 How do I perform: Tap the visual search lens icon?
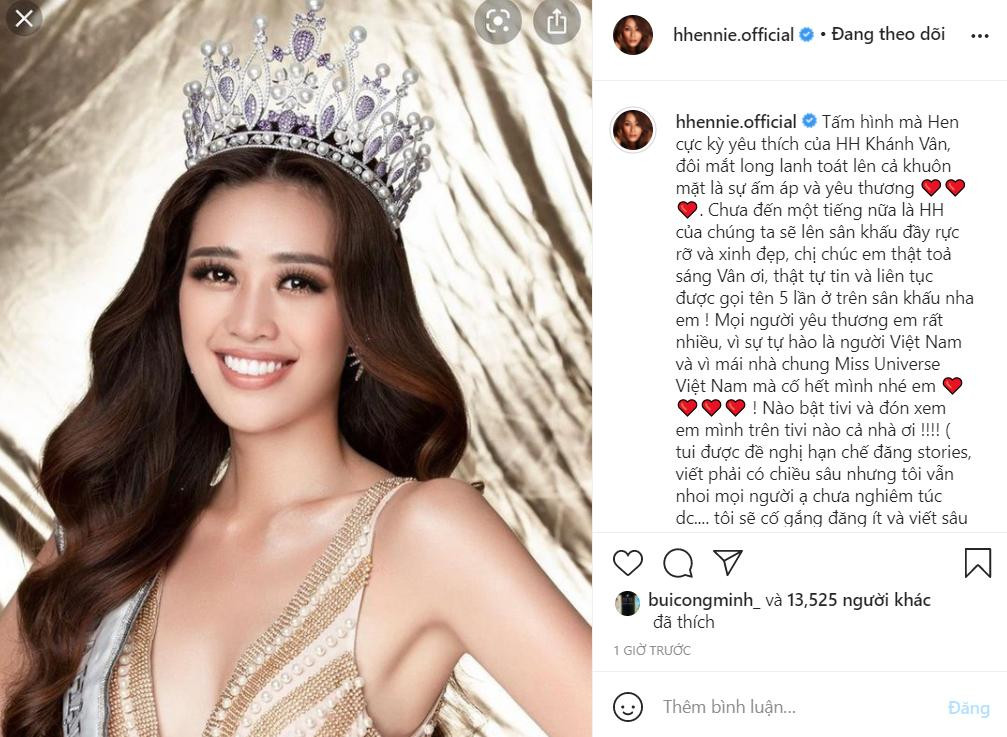pos(498,21)
